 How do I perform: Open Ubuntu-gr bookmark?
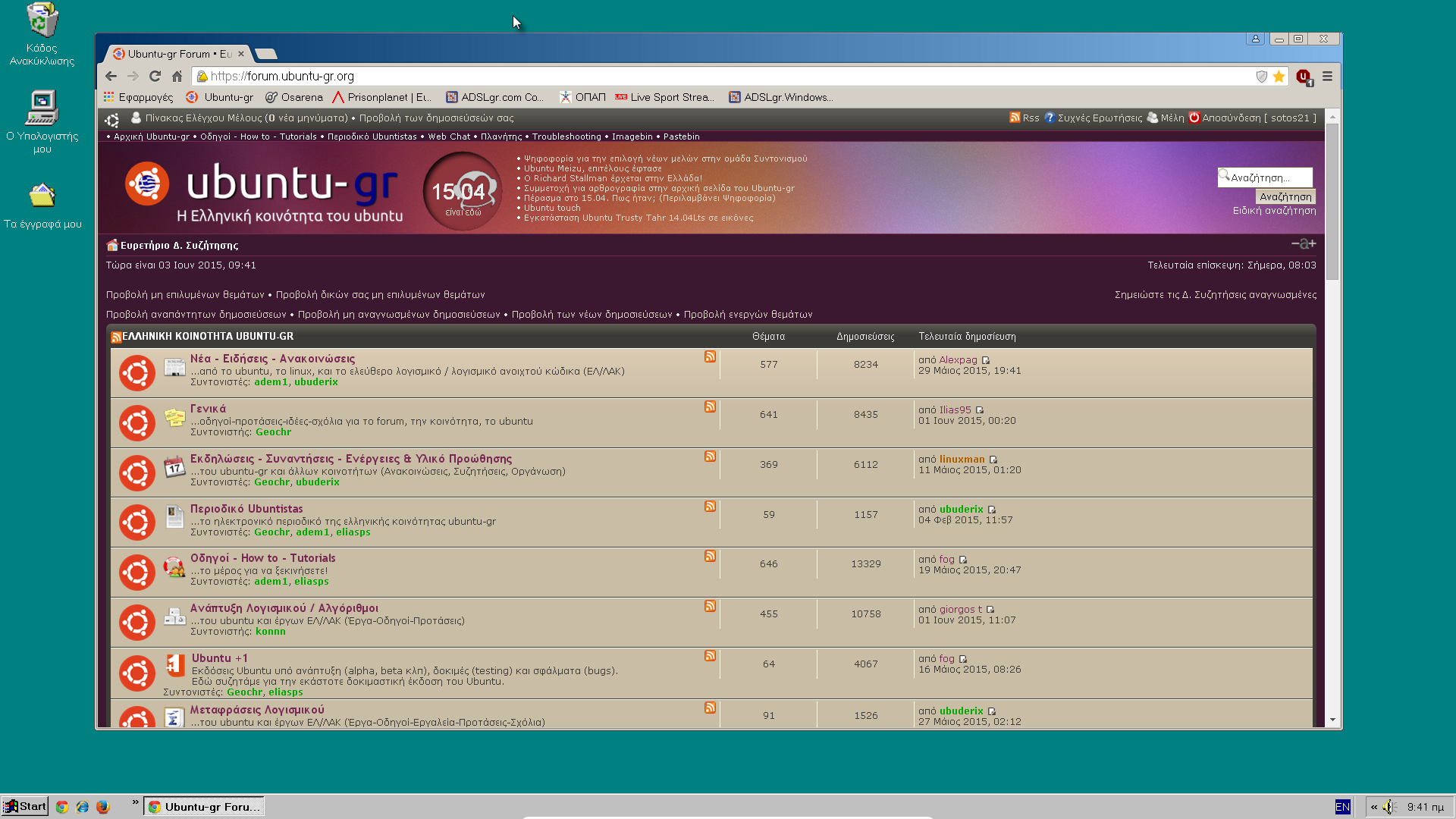tap(220, 97)
